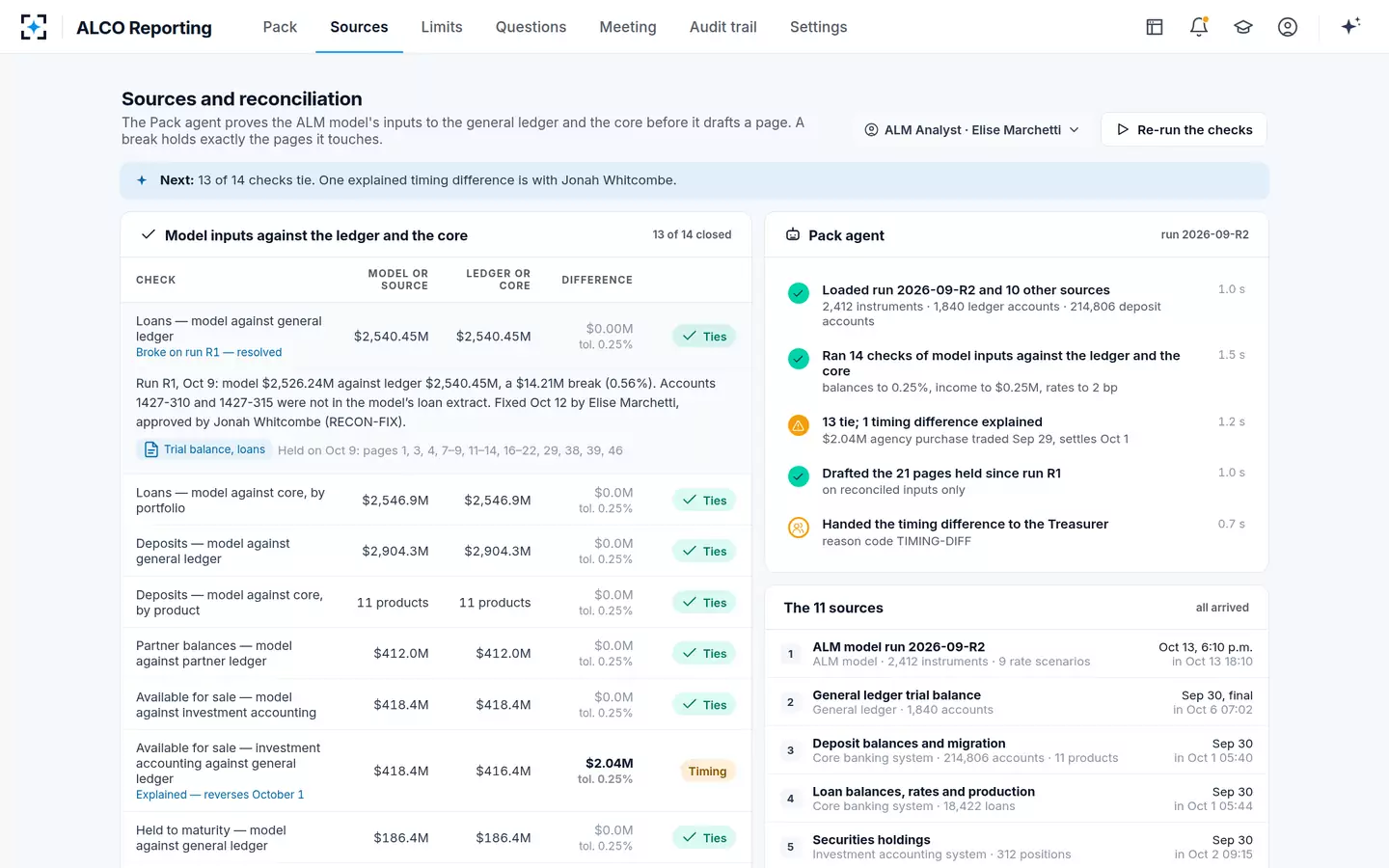The height and width of the screenshot is (868, 1389).
Task: Expand the Available for sale investment accounting row
Action: pyautogui.click(x=436, y=771)
